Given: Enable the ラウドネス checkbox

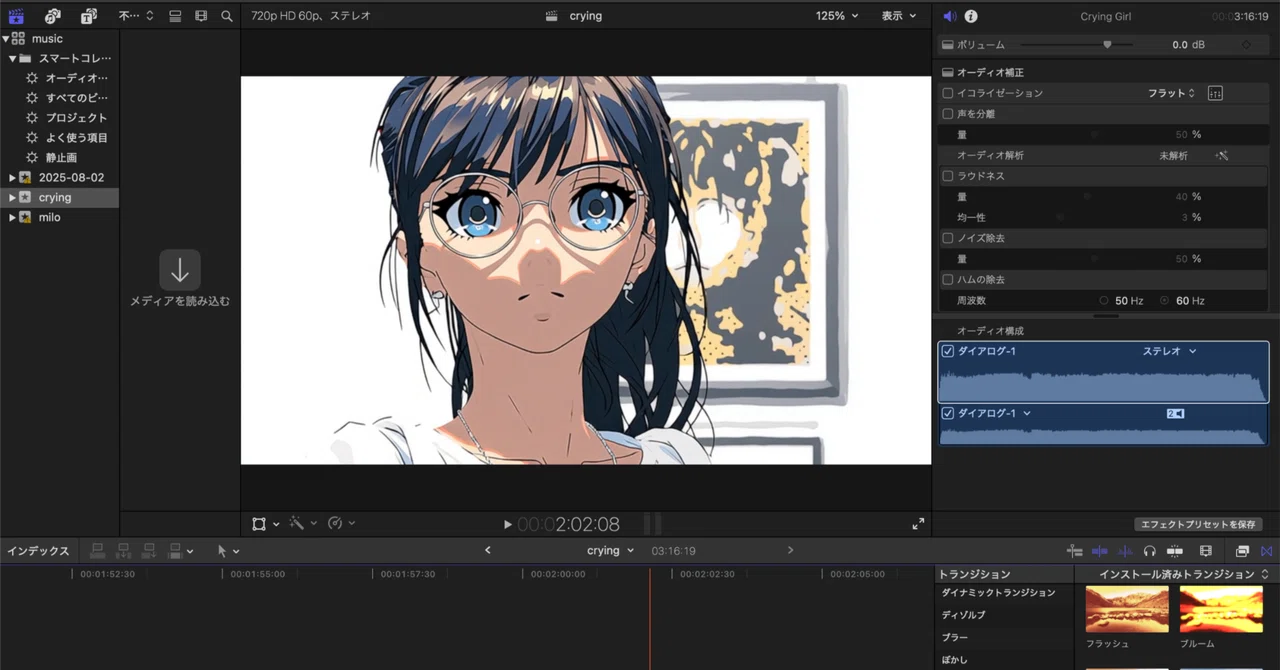Looking at the screenshot, I should [948, 176].
